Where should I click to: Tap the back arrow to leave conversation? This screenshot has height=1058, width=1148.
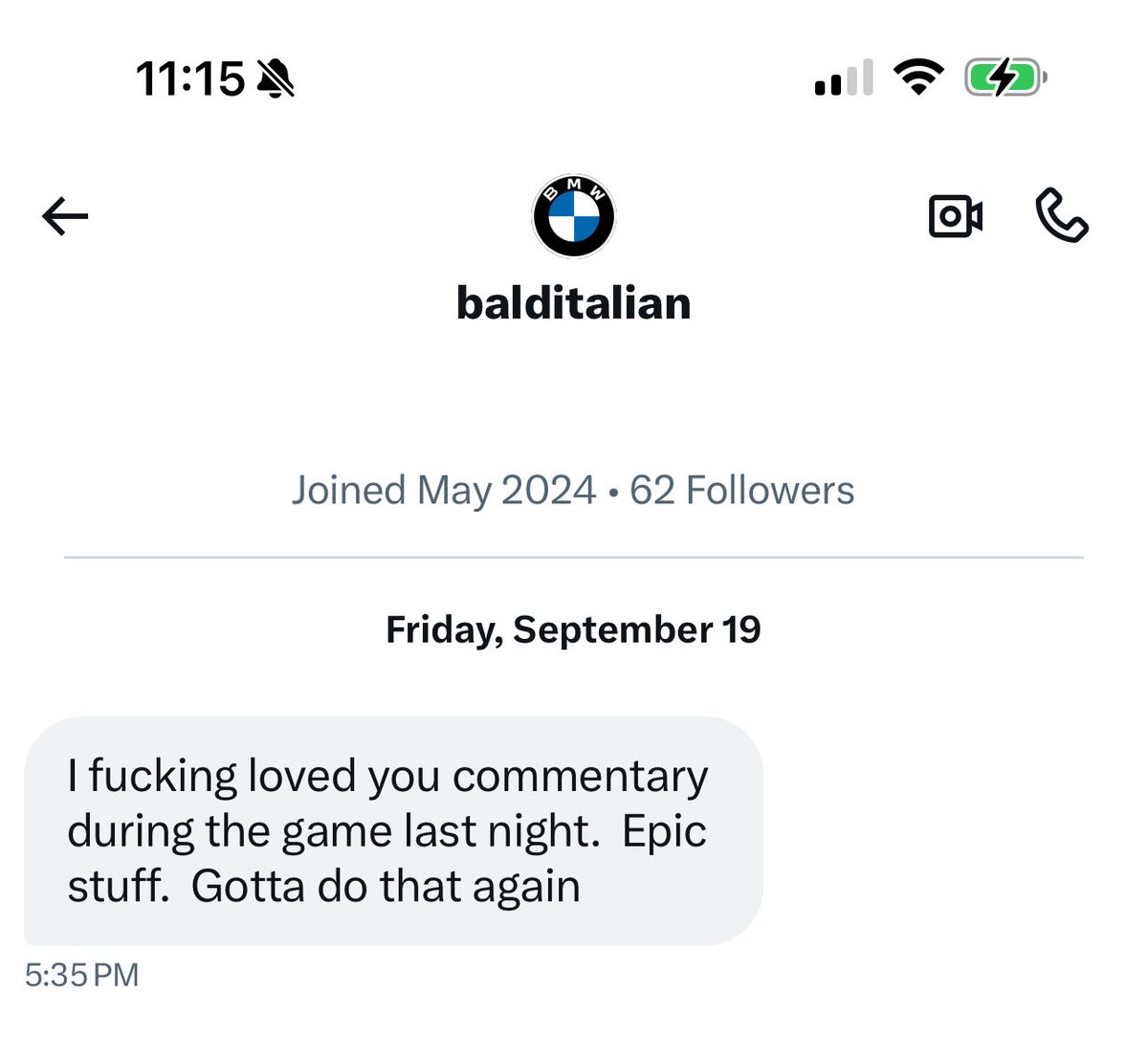(x=65, y=216)
